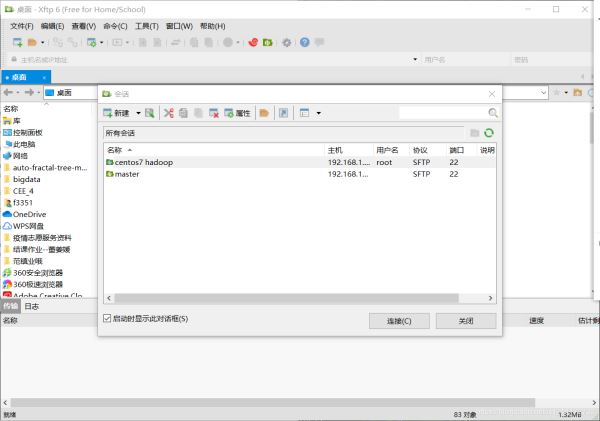The width and height of the screenshot is (600, 421).
Task: Click the settings gear icon in main toolbar
Action: [x=287, y=42]
